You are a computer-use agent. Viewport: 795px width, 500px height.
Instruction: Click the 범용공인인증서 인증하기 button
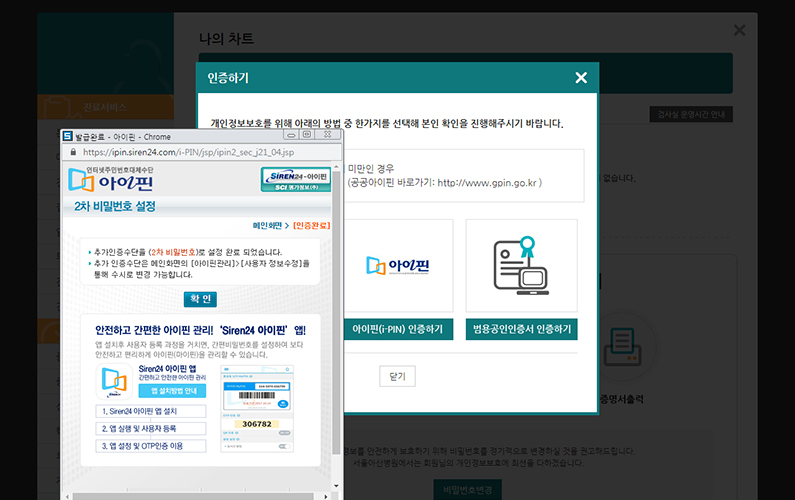click(522, 329)
